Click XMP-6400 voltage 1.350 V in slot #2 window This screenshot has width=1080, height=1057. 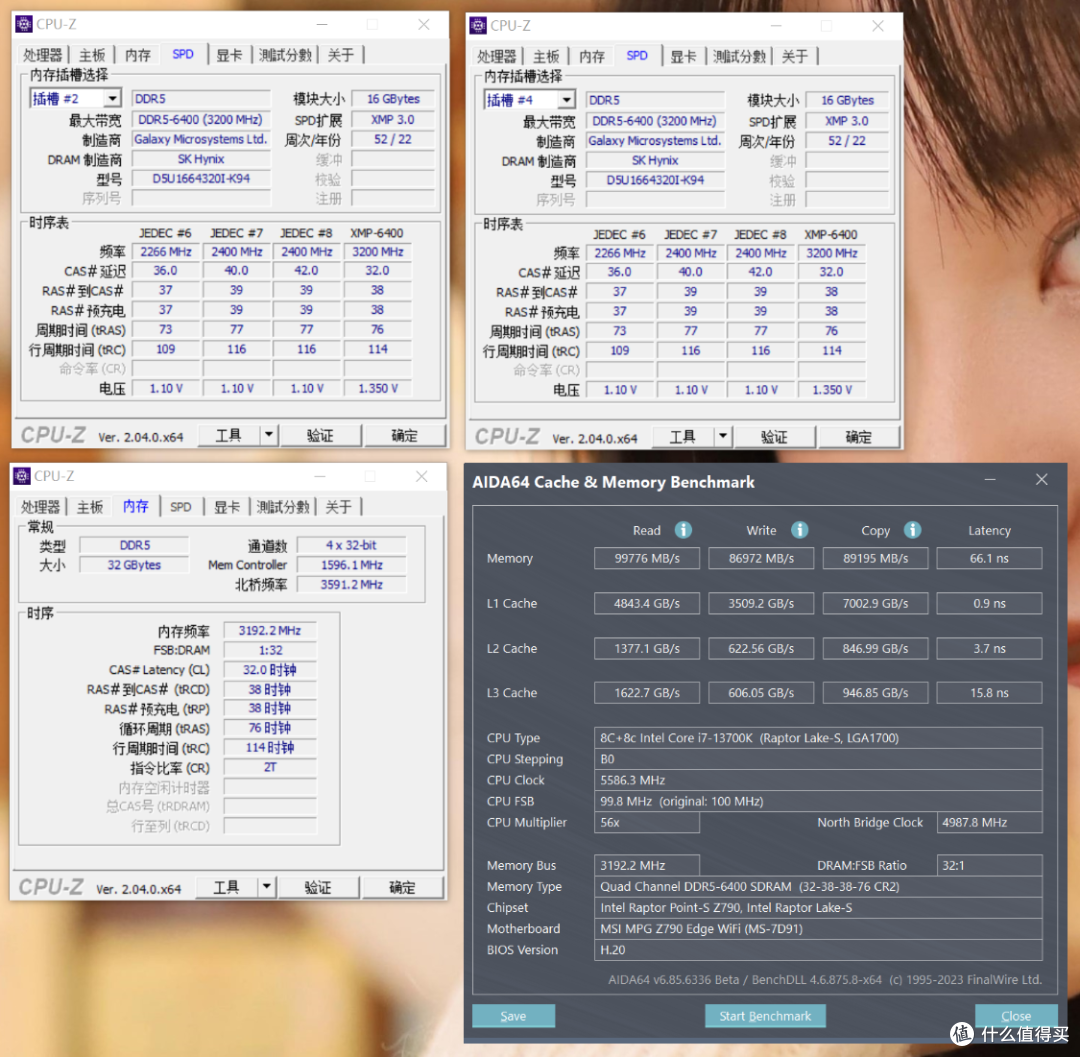pyautogui.click(x=377, y=388)
